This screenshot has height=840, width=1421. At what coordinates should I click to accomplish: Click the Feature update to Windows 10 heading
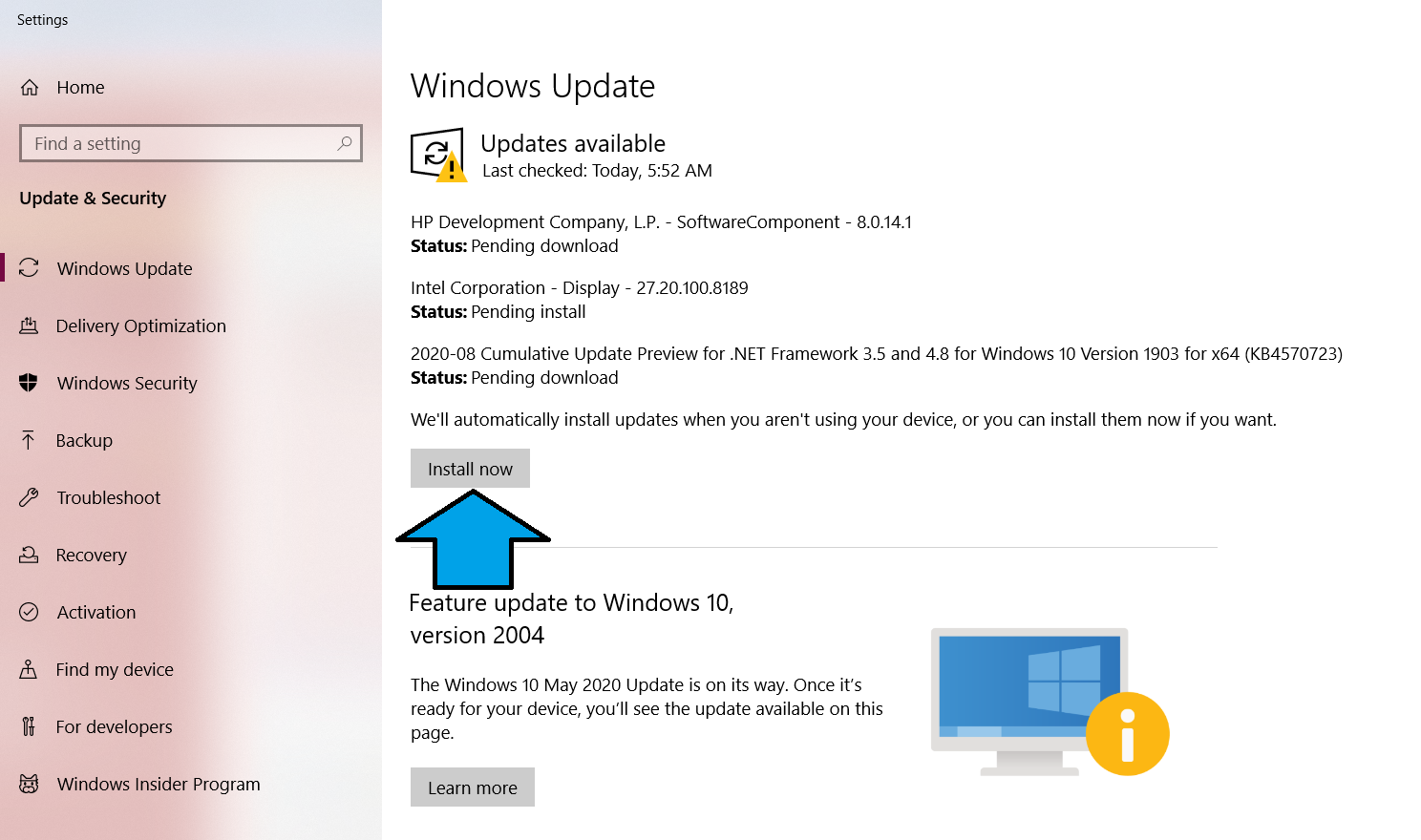click(x=571, y=619)
